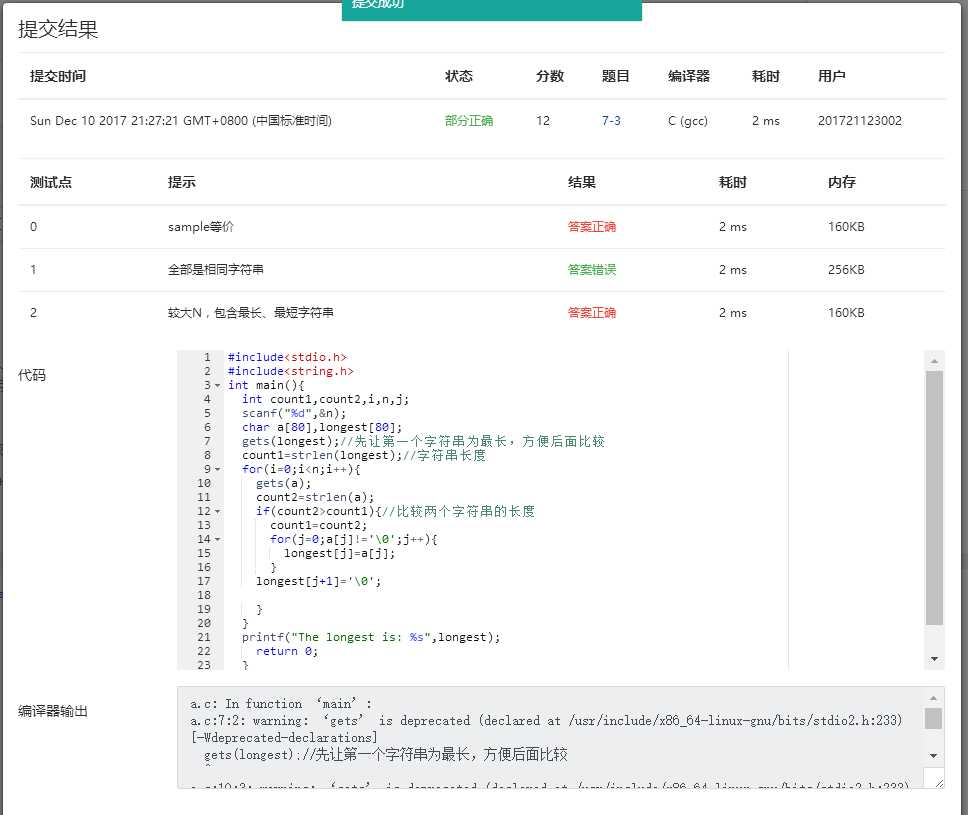This screenshot has height=815, width=968.
Task: Open problem link 7-3
Action: pyautogui.click(x=611, y=120)
